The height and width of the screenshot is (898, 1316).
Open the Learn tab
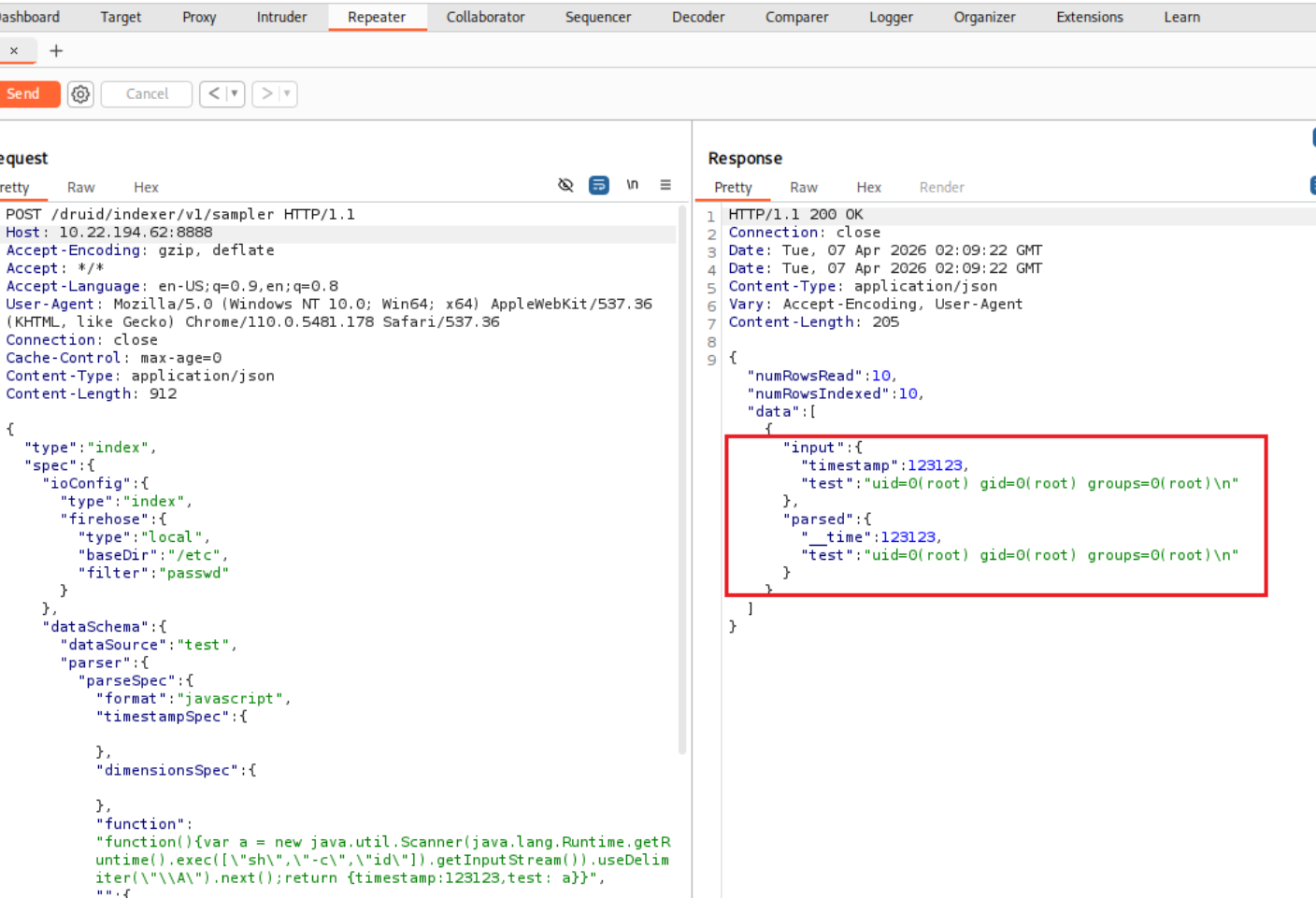pos(1181,17)
